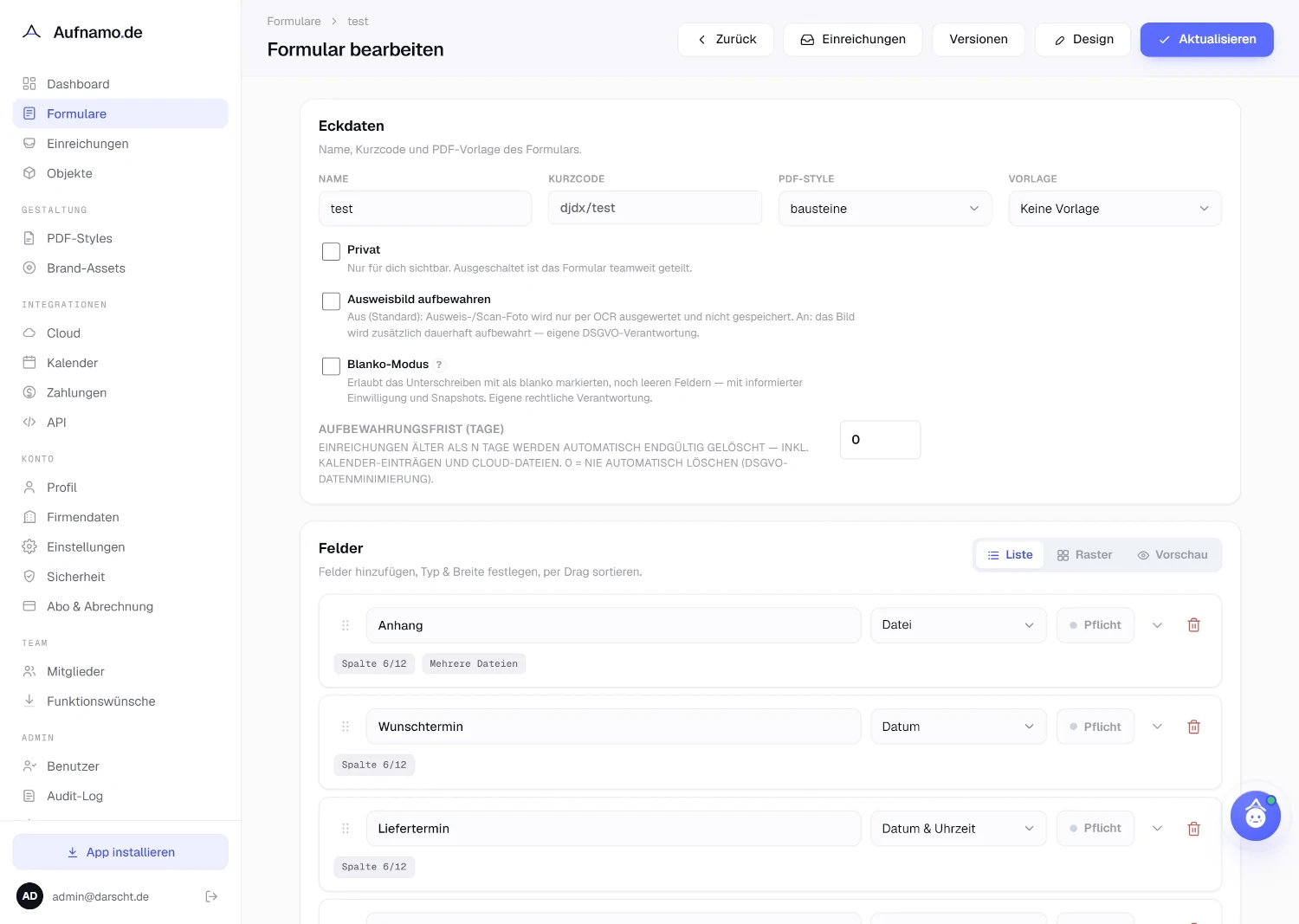Delete the Liefertermin field
This screenshot has height=924, width=1299.
point(1193,829)
